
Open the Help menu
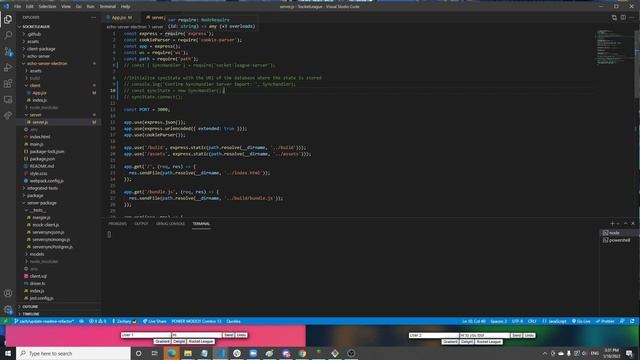[125, 7]
